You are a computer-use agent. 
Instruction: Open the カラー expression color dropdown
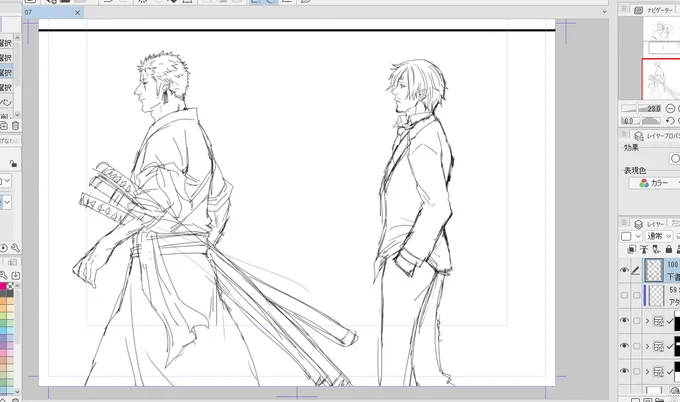pos(655,183)
